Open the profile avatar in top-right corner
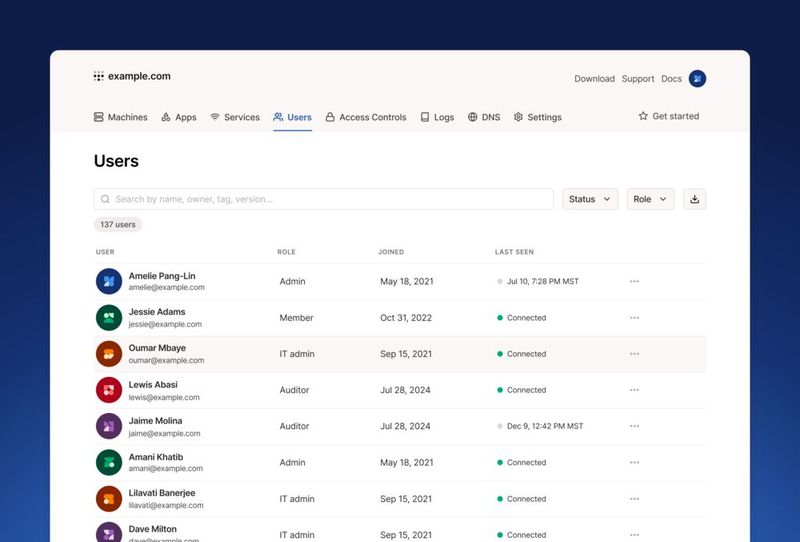Image resolution: width=800 pixels, height=542 pixels. pyautogui.click(x=697, y=78)
